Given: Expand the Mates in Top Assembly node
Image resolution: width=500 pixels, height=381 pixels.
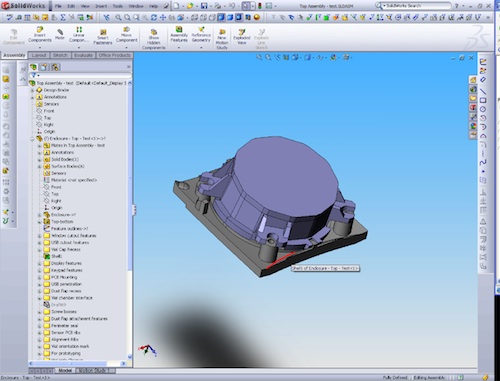Looking at the screenshot, I should [x=39, y=146].
